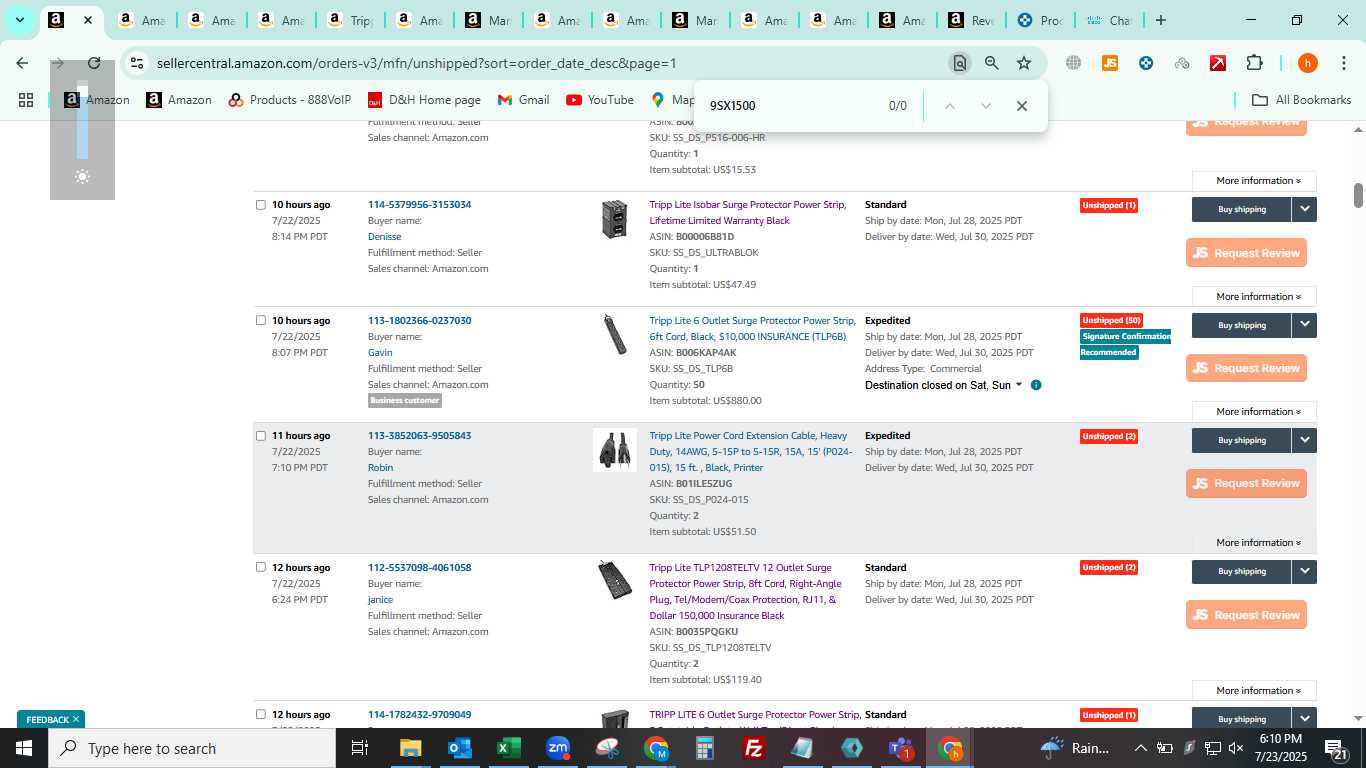Buy shipping for Gavin's TLP6B order
This screenshot has height=768, width=1366.
[x=1241, y=325]
